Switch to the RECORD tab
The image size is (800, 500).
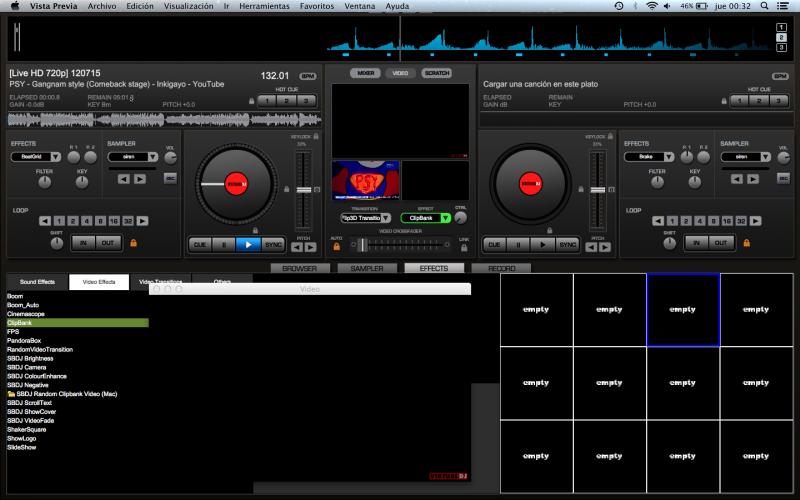(x=502, y=268)
